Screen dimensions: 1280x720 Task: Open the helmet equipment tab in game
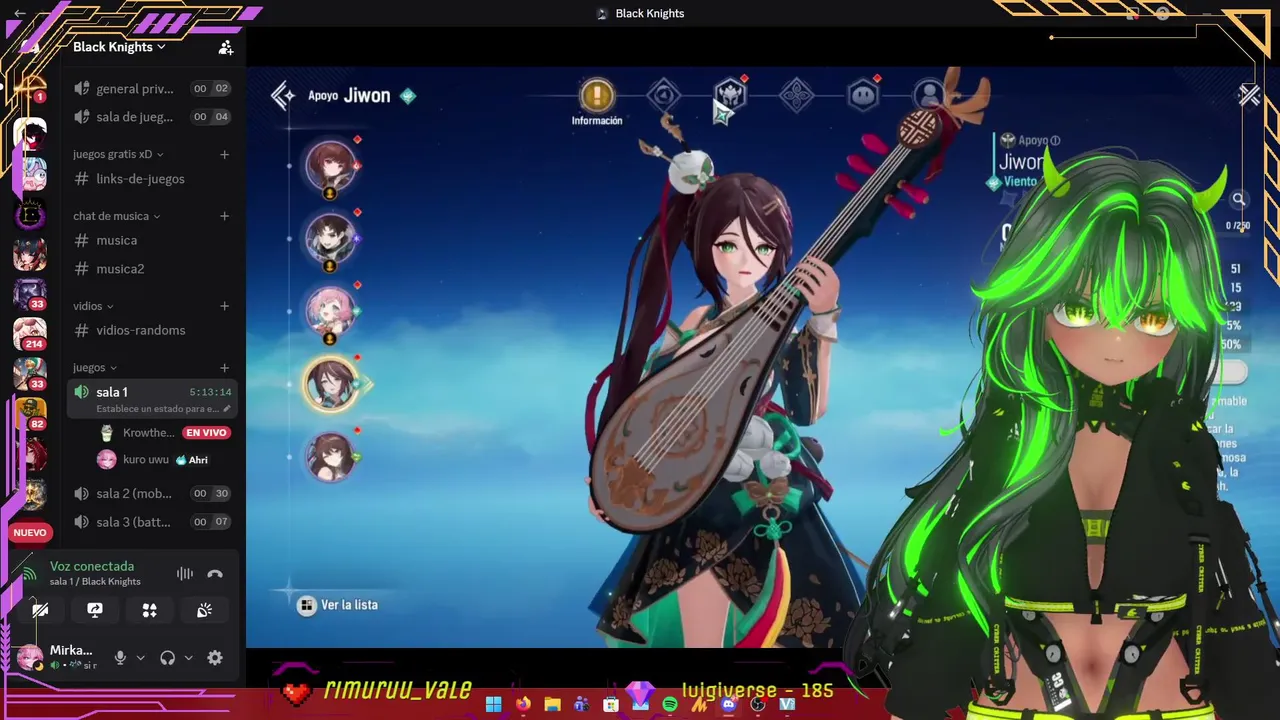coord(730,96)
